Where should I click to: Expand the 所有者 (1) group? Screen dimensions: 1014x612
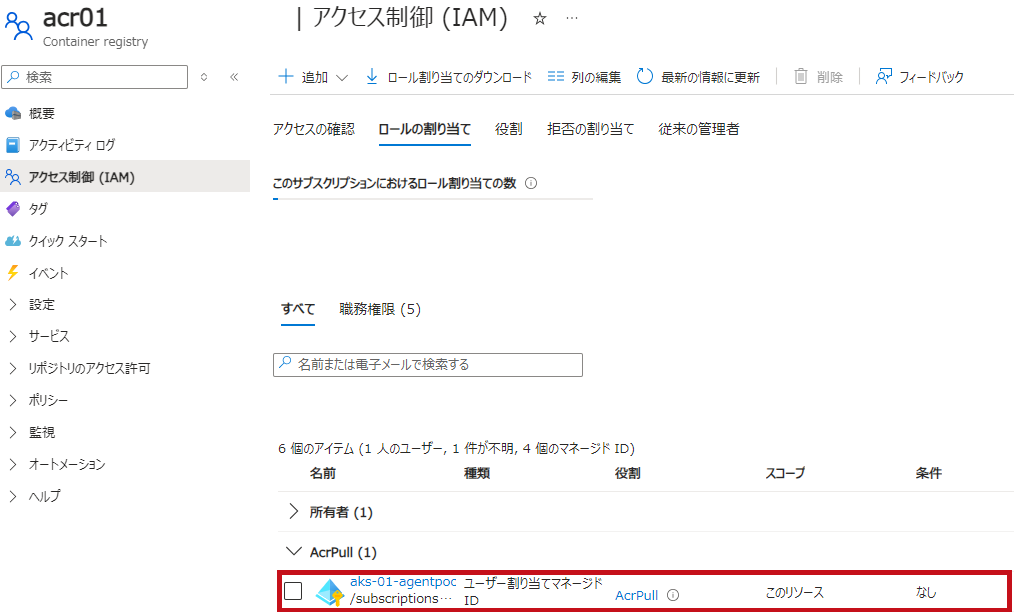tap(294, 512)
